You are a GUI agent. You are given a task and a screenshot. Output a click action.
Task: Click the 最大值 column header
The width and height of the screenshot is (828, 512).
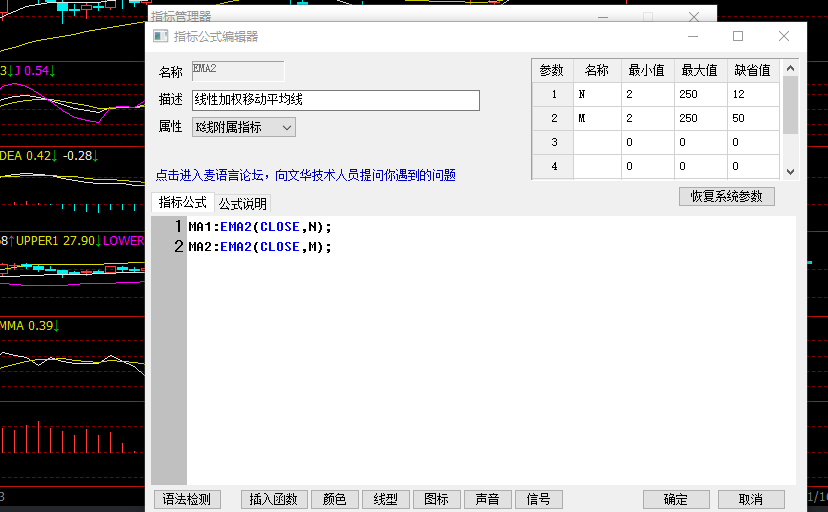click(700, 70)
